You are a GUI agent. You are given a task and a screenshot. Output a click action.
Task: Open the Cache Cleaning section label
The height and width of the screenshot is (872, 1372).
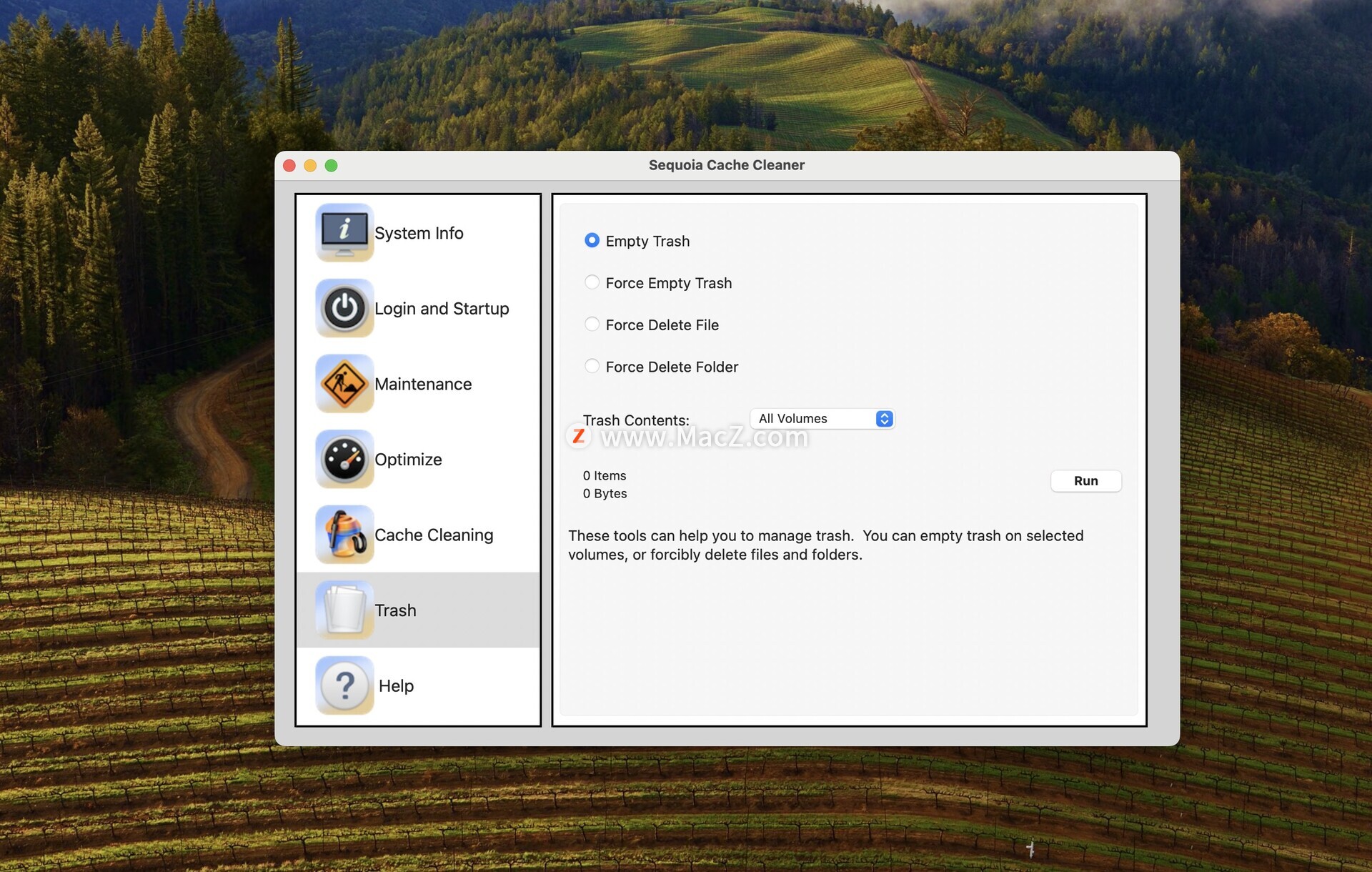click(434, 535)
